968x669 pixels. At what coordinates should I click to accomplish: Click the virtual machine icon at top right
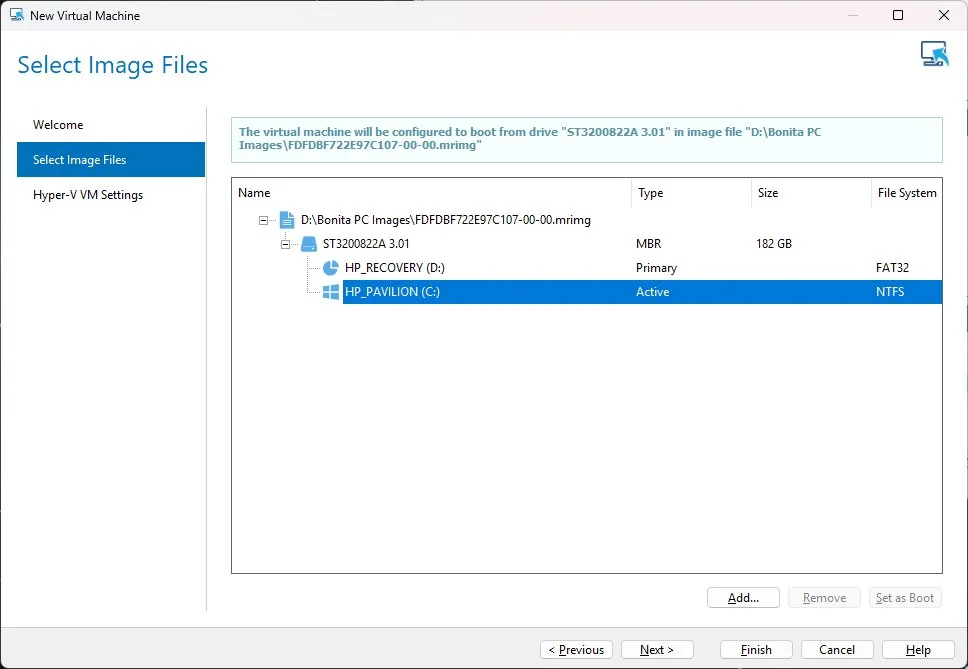(x=934, y=54)
